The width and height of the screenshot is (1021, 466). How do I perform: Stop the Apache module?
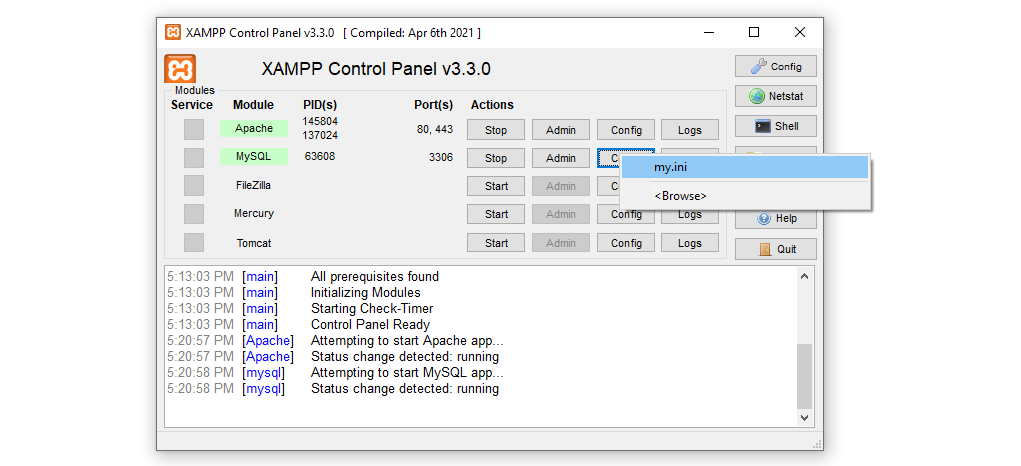coord(496,130)
